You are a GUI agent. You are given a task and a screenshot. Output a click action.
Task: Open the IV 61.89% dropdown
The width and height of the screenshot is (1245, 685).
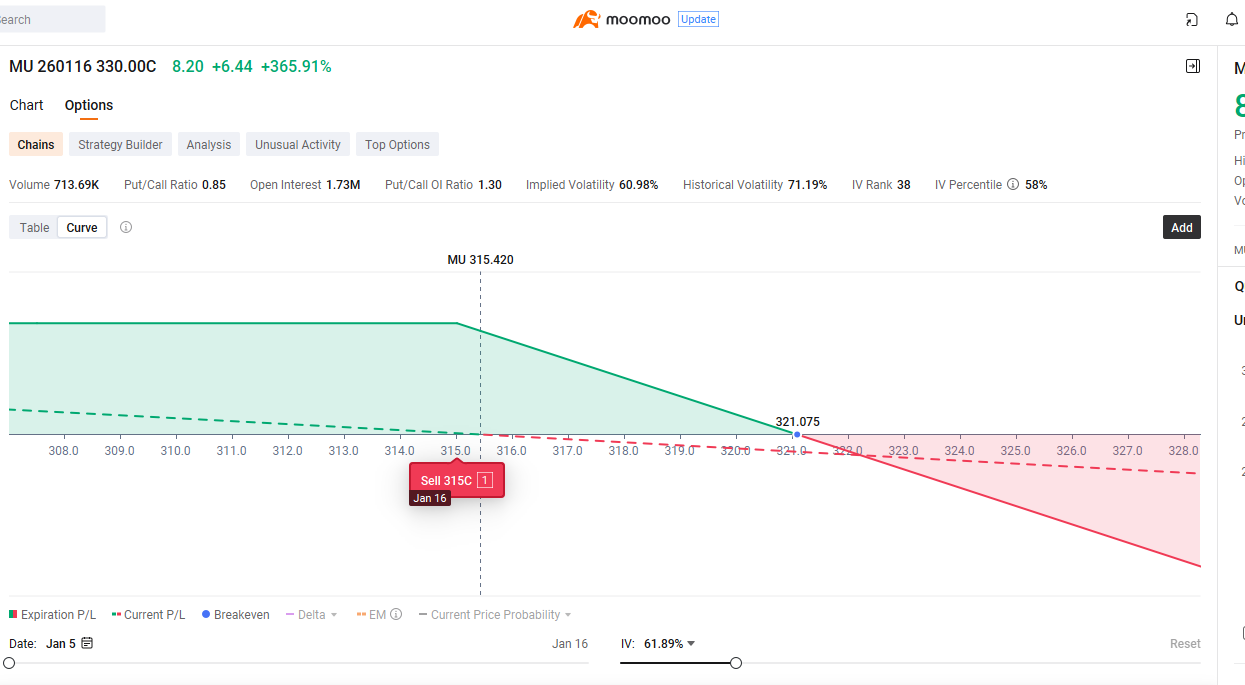click(x=669, y=643)
